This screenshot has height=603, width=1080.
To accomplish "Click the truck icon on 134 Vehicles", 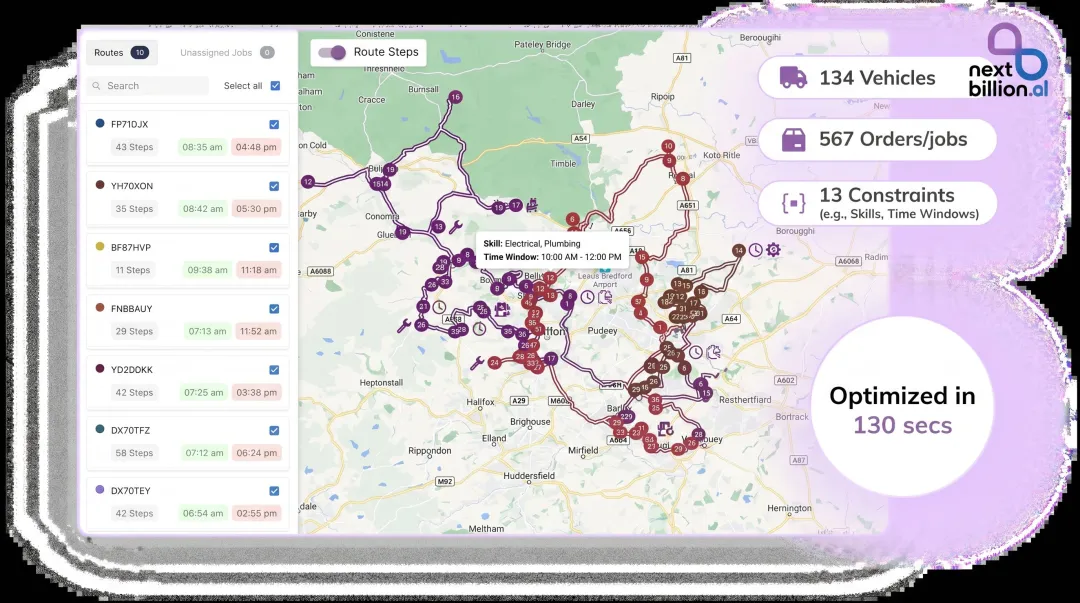I will pyautogui.click(x=793, y=77).
